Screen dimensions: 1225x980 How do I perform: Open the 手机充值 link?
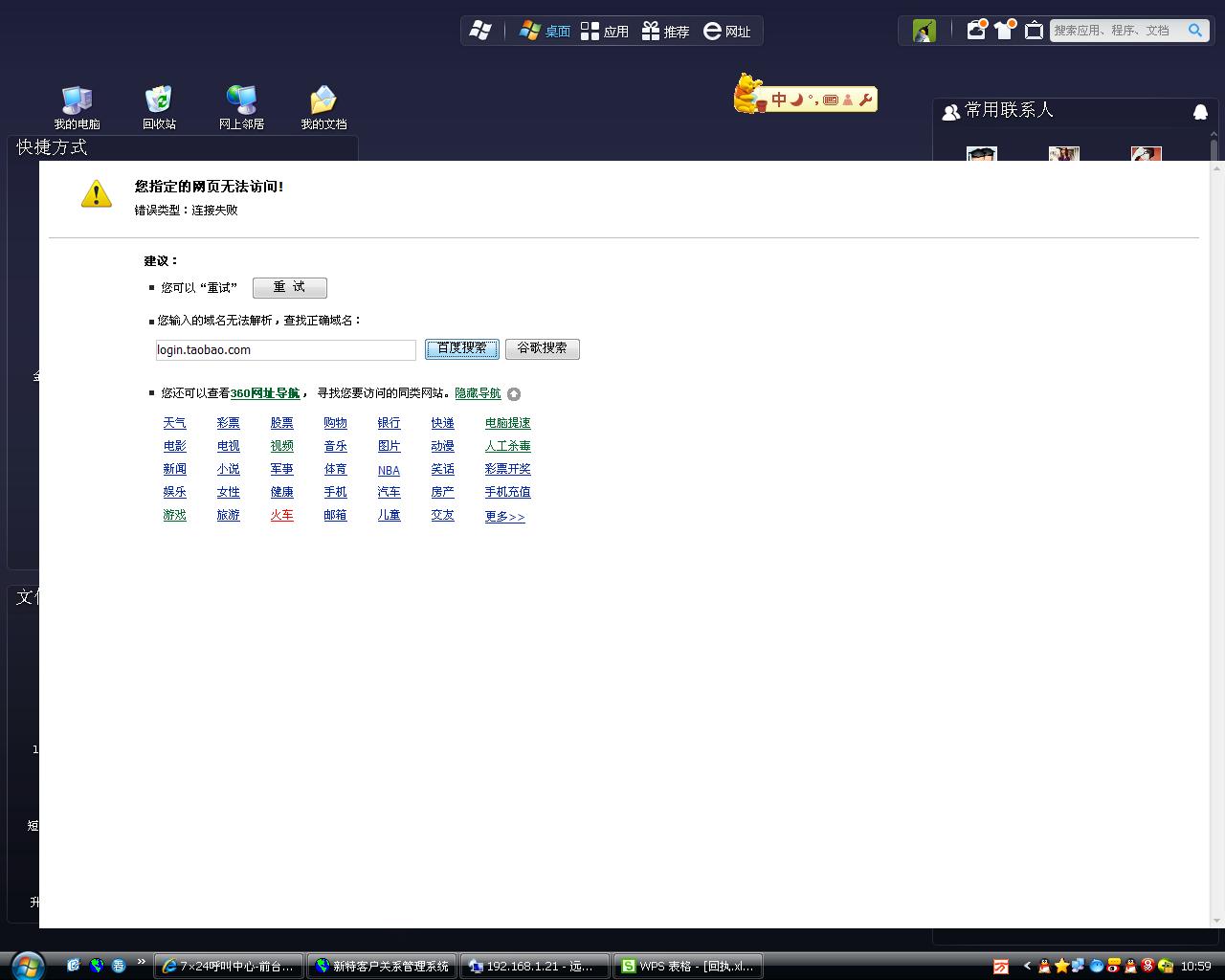coord(508,492)
